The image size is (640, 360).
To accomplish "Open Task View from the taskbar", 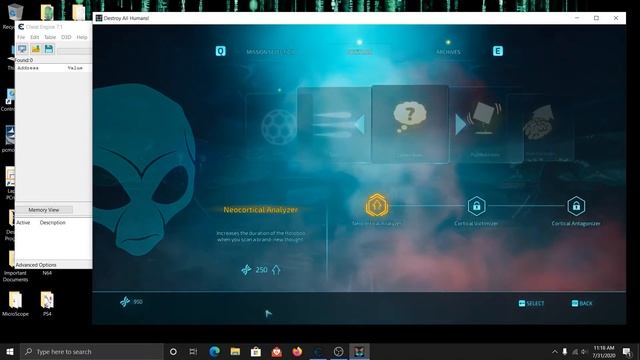I will tap(193, 351).
